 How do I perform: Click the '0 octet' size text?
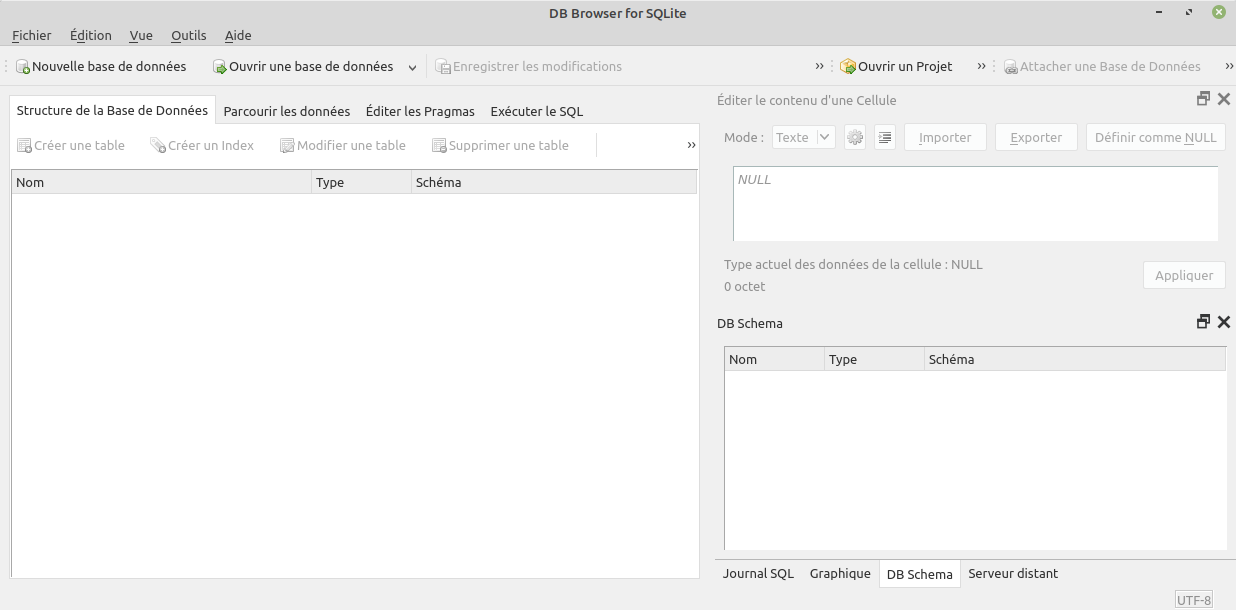pyautogui.click(x=744, y=286)
